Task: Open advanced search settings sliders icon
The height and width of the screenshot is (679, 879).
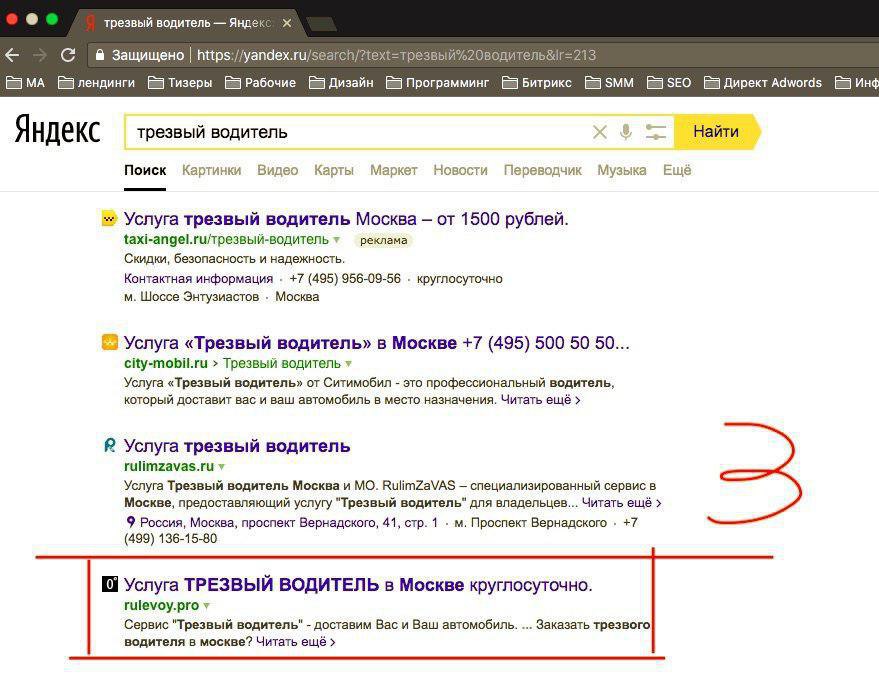Action: pos(655,132)
